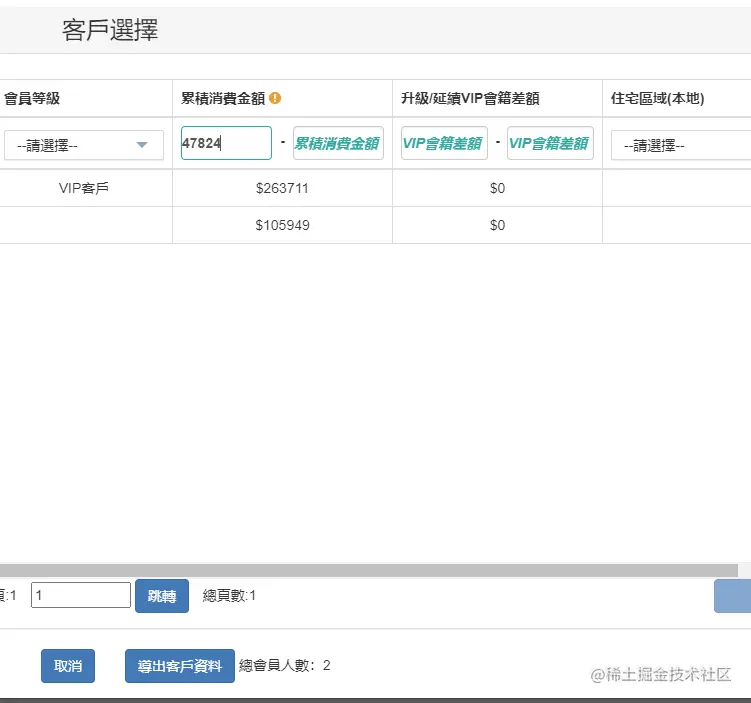Screen dimensions: 751x703
Task: Click the second VIP會籍差額 input field
Action: point(550,143)
